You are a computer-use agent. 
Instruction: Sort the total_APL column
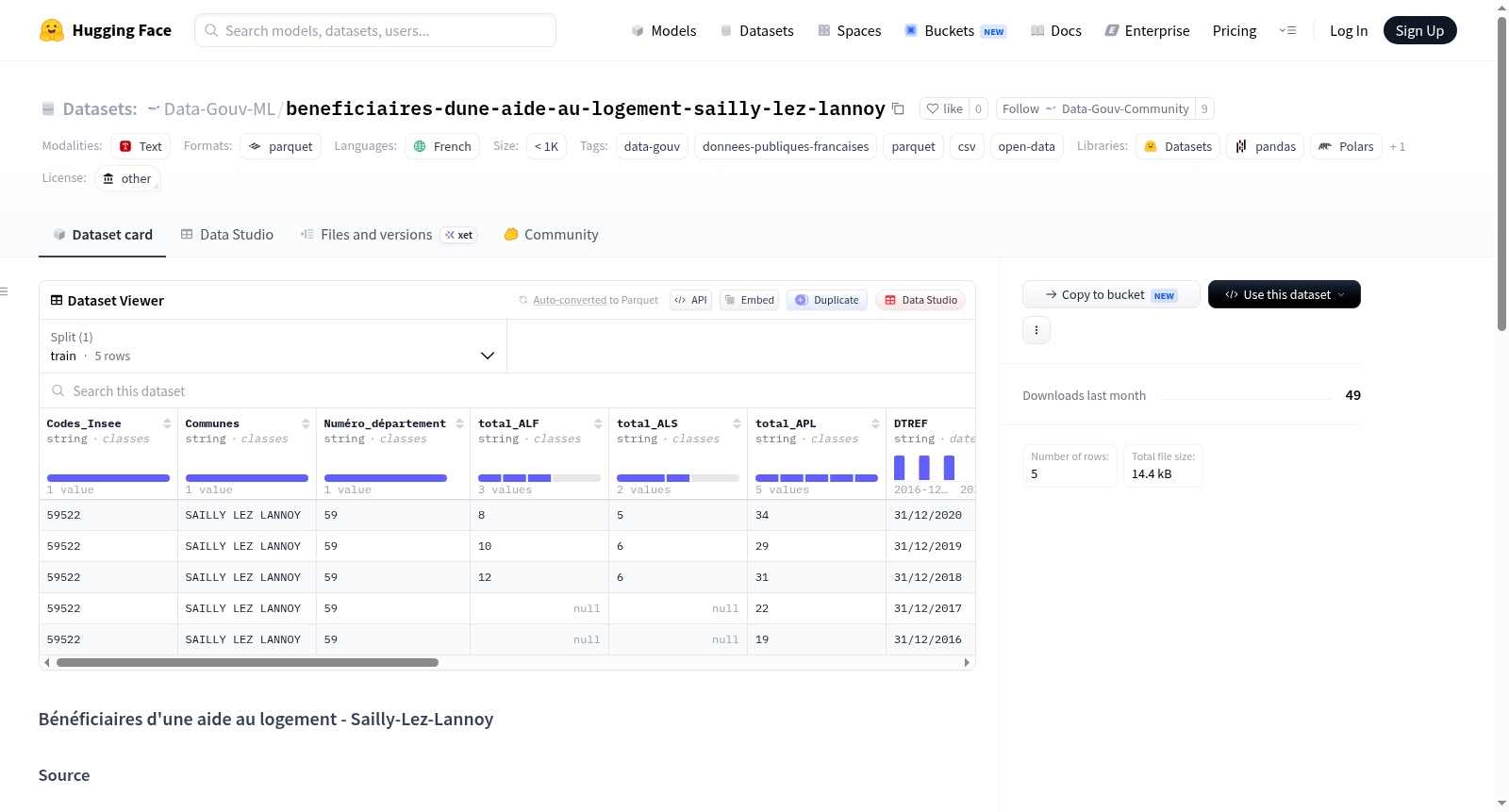[x=875, y=423]
